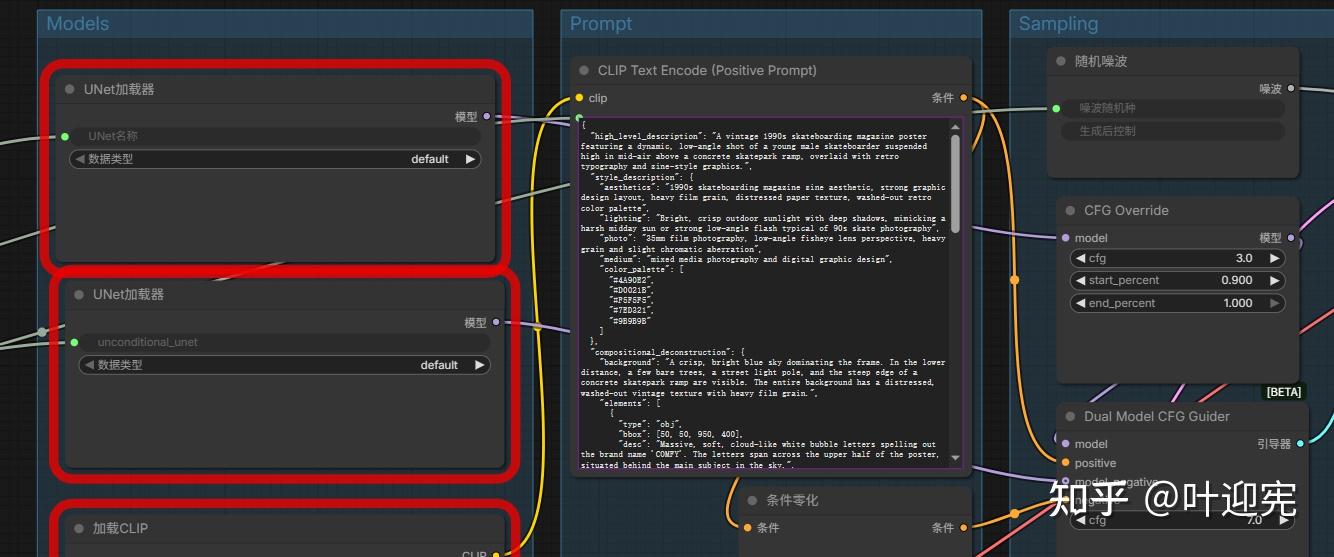Screen dimensions: 1334x557
Task: Click the 生成后控制 field
Action: (x=1173, y=131)
